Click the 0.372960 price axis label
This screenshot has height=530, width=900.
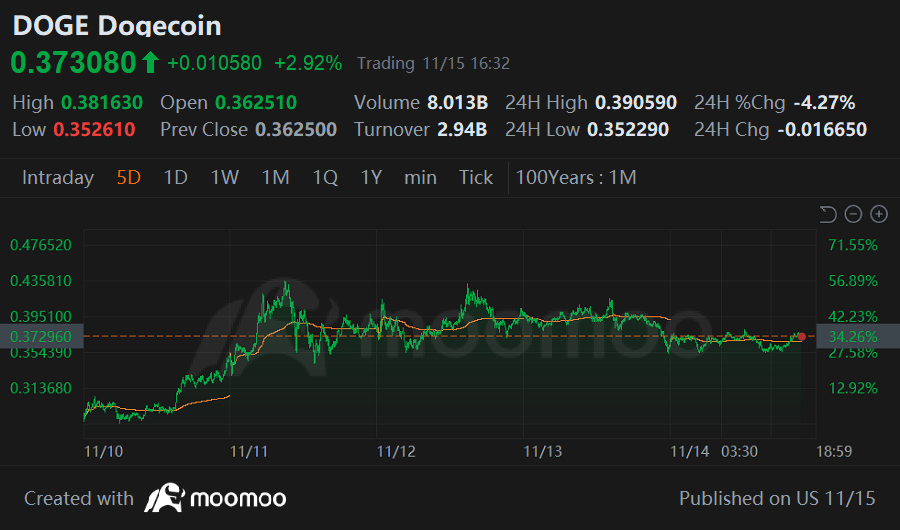(x=41, y=336)
